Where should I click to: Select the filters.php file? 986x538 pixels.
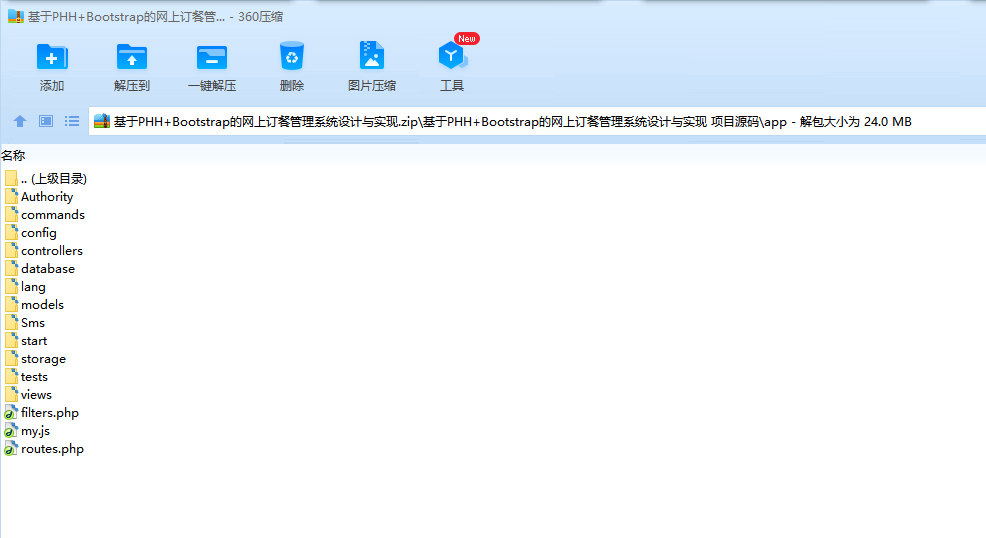[50, 413]
